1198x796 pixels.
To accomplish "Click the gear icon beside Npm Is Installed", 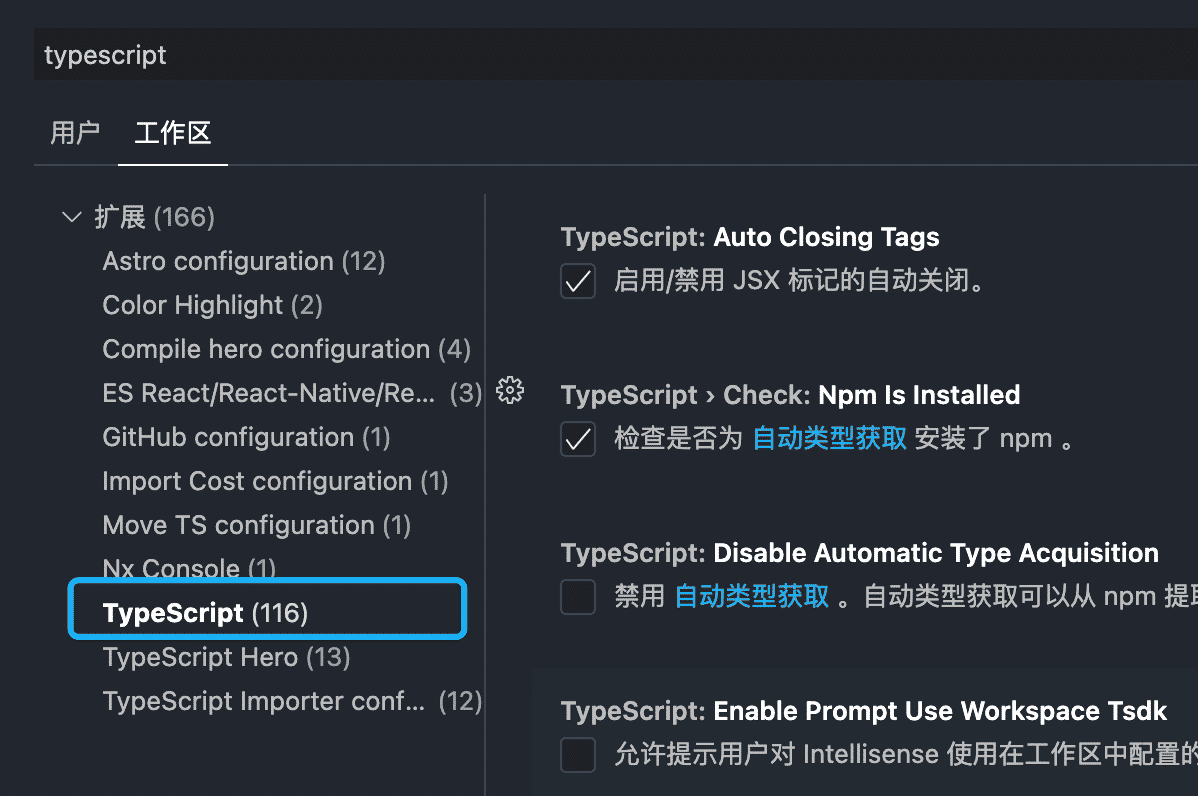I will click(510, 391).
